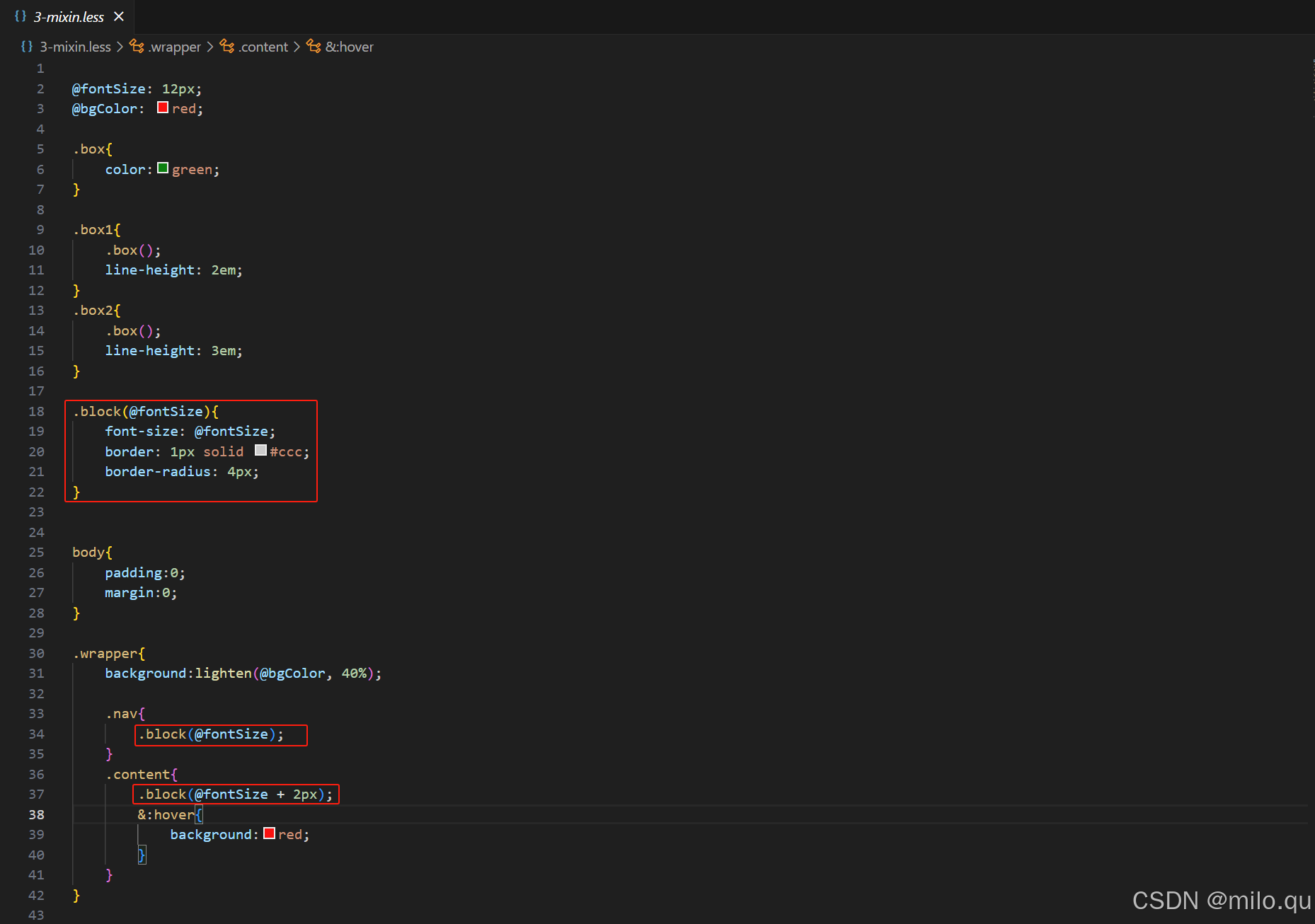Click the '.box1{' selector text
Viewport: 1315px width, 924px height.
coord(96,230)
